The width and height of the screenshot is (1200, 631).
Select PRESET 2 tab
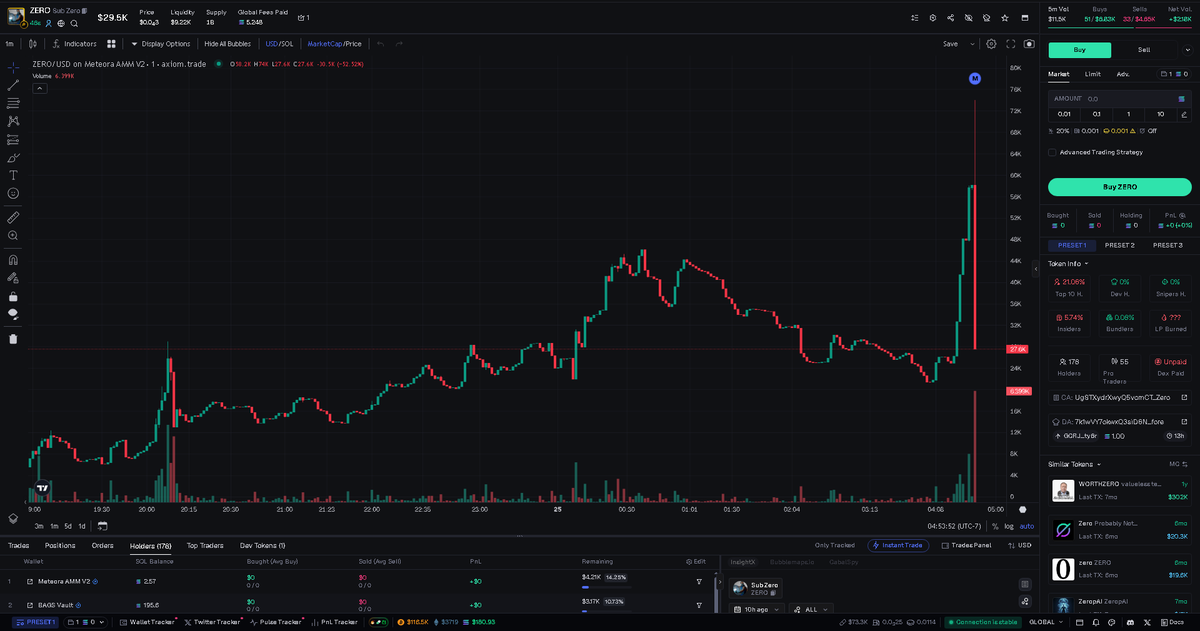coord(1119,245)
